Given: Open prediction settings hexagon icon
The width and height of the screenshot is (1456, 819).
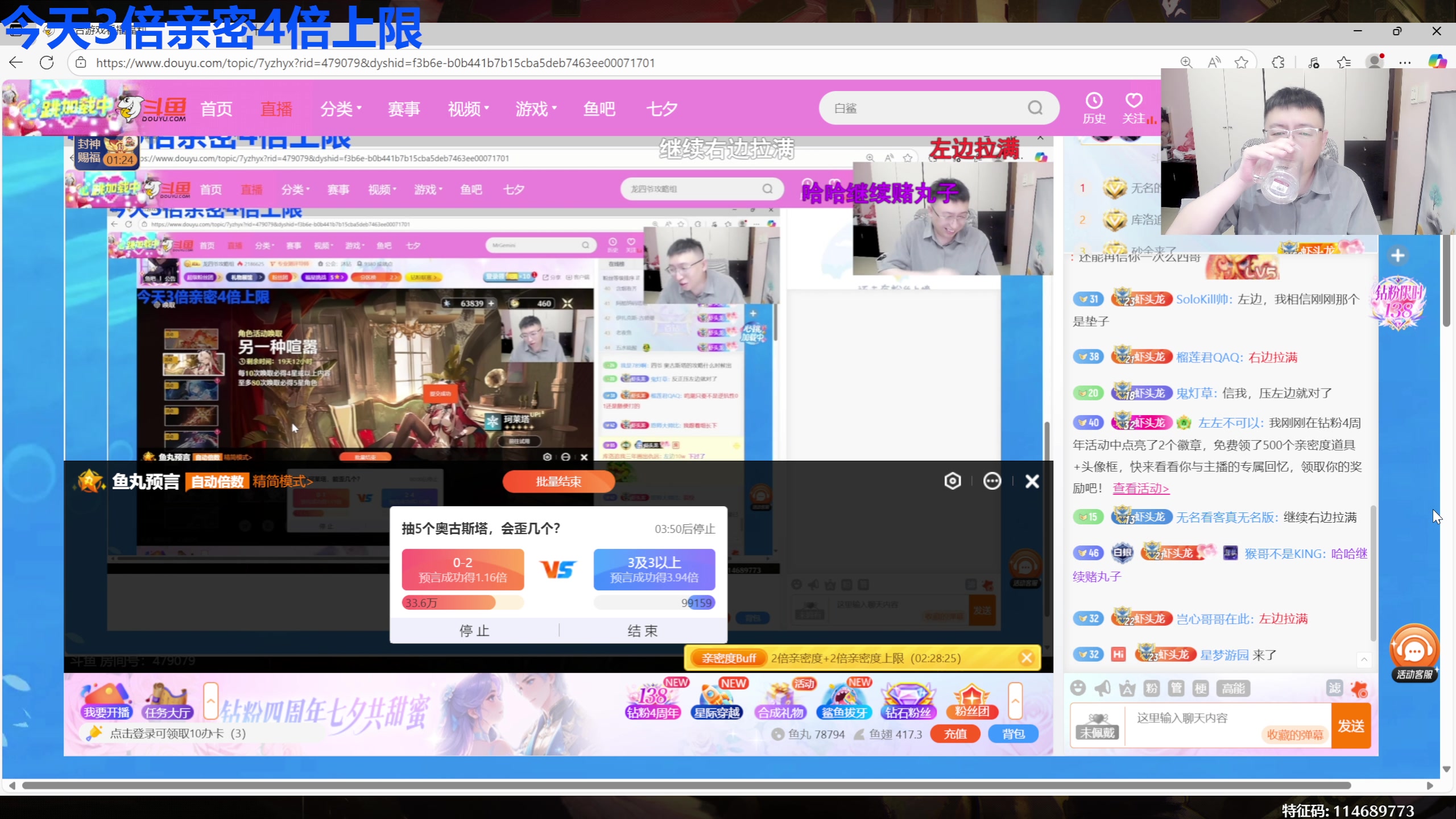Looking at the screenshot, I should coord(953,481).
